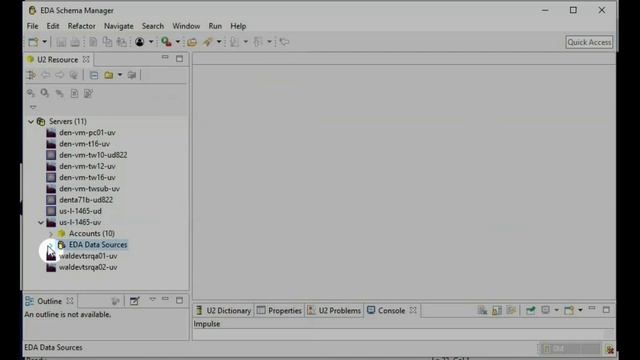Screen dimensions: 640x360
Task: Click the Quick Access field
Action: pos(589,42)
